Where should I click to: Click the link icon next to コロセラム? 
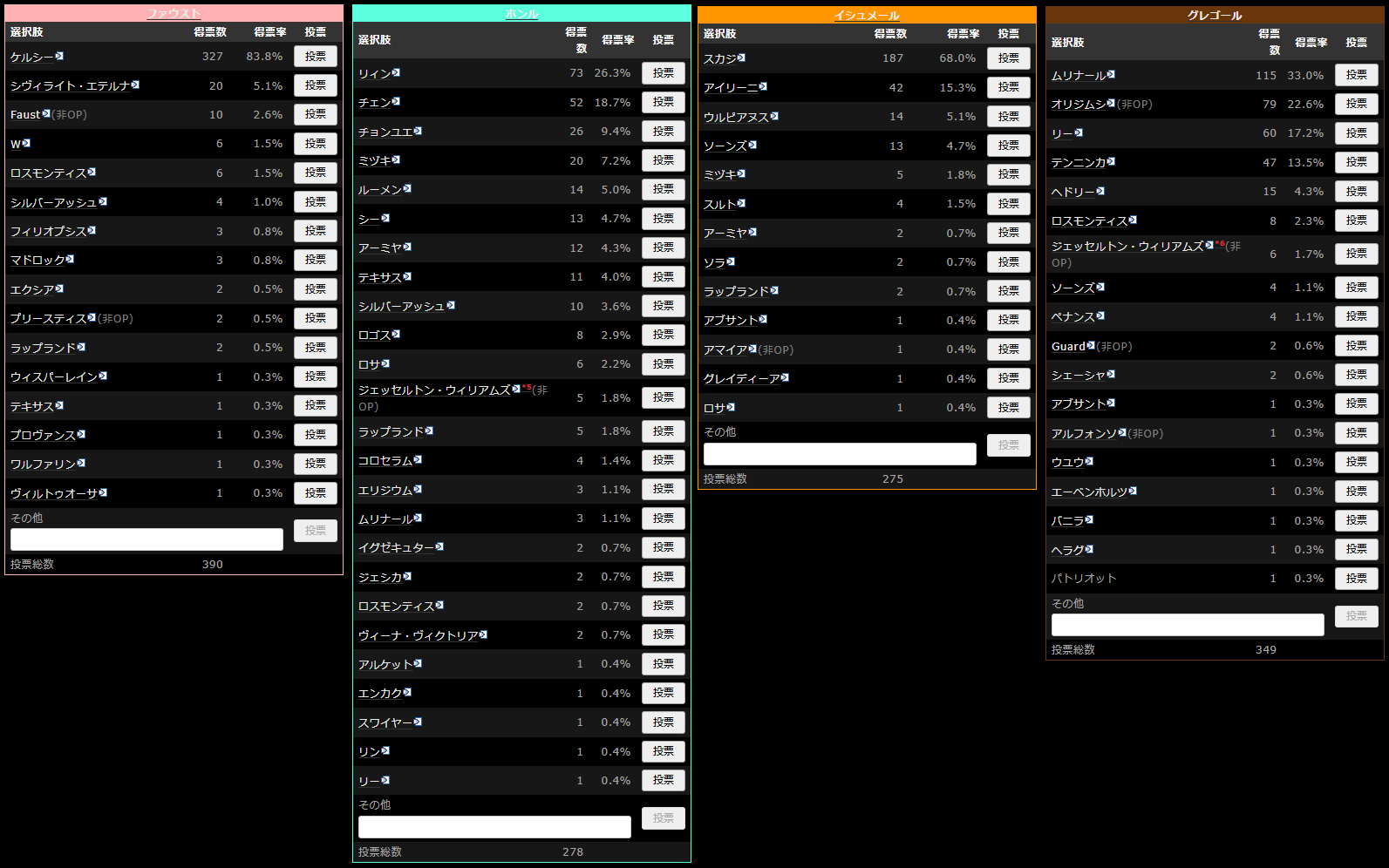[x=418, y=459]
